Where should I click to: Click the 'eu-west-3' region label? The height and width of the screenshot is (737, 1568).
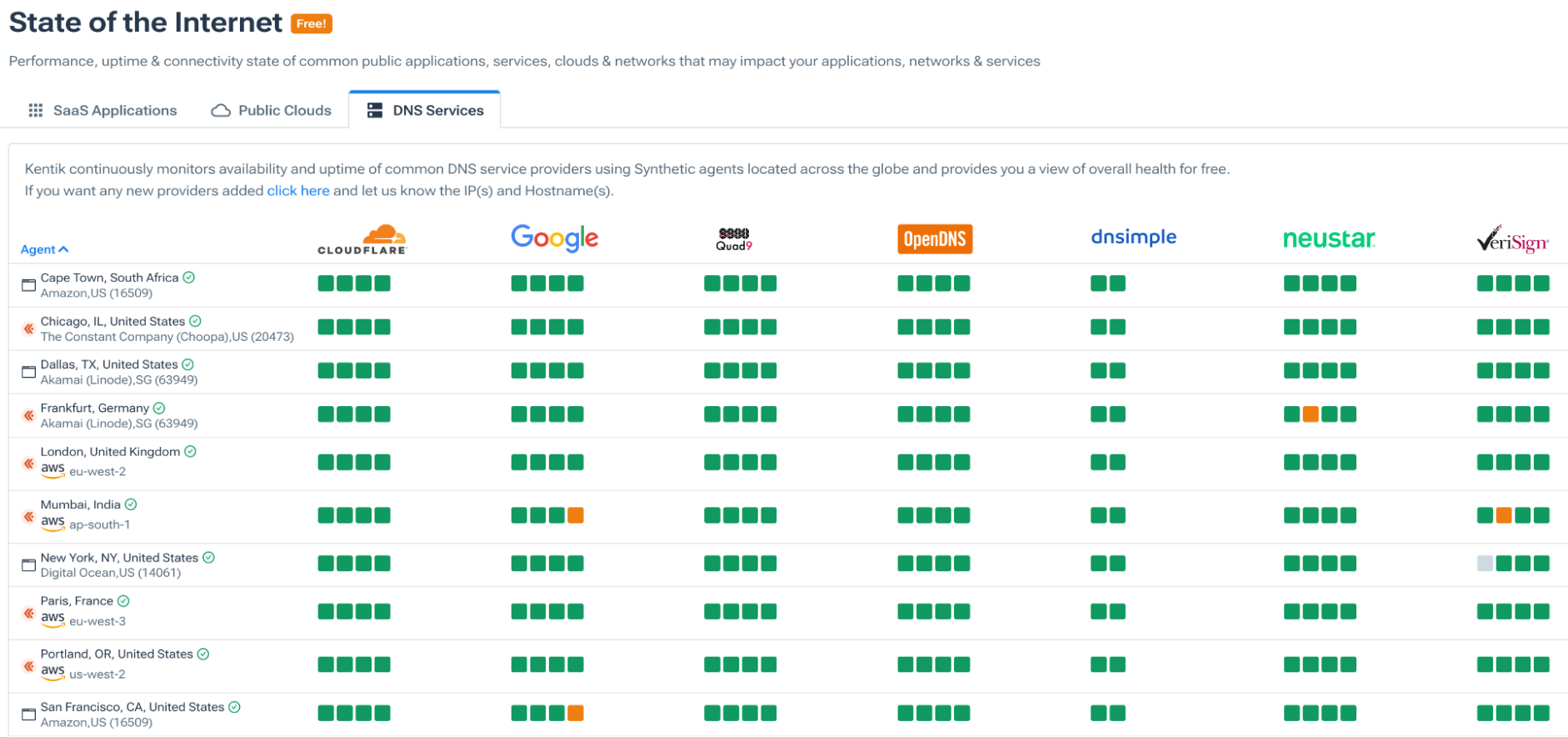pos(97,622)
